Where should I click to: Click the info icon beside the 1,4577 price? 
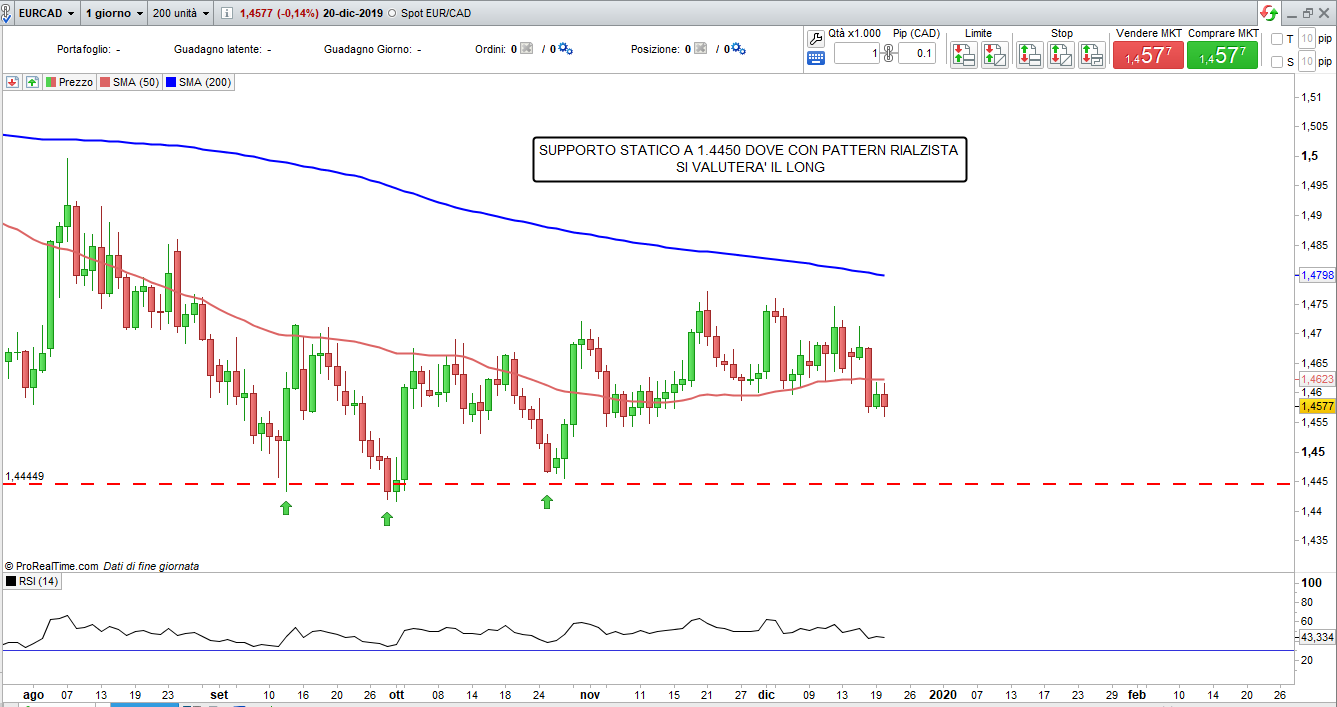[226, 13]
